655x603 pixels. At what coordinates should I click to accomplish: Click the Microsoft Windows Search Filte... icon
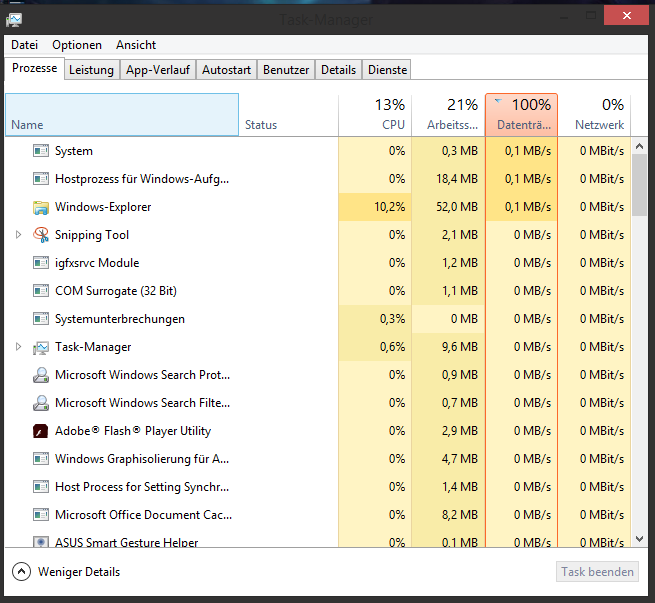(41, 403)
